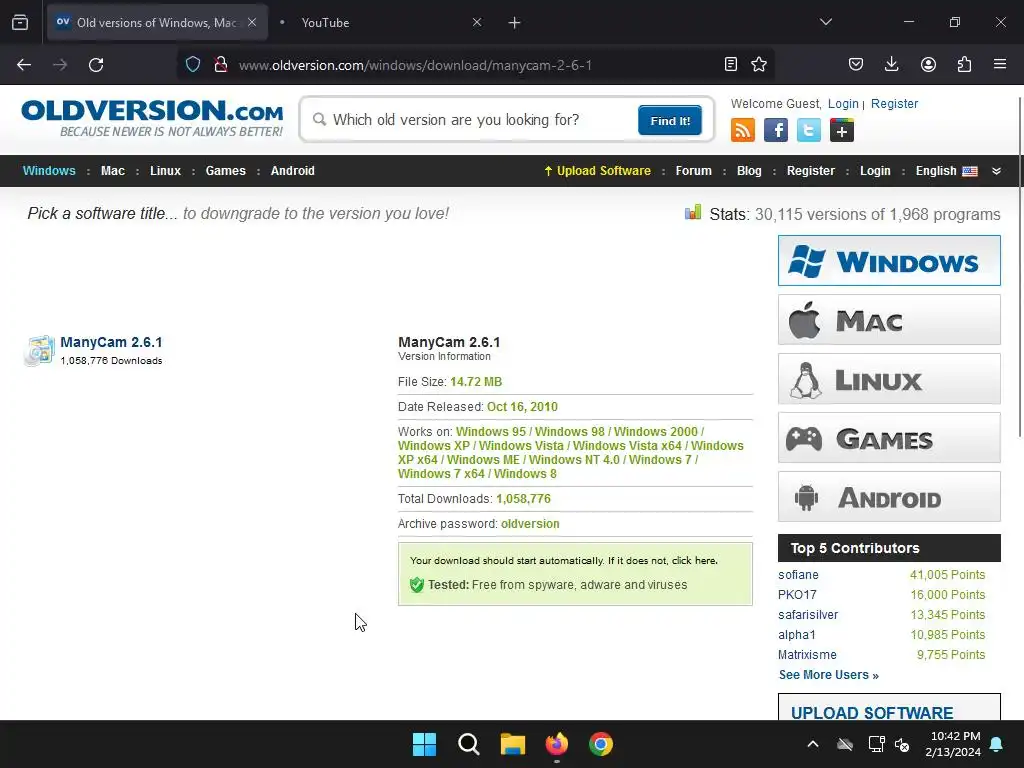Open contributor sofiane's profile

(x=798, y=575)
